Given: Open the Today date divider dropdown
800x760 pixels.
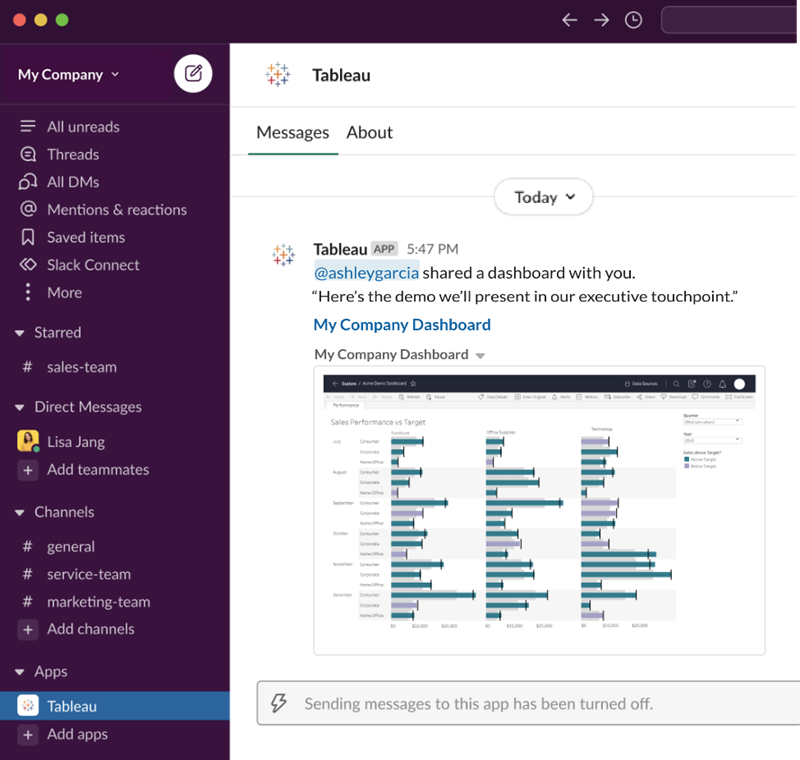Looking at the screenshot, I should [543, 197].
